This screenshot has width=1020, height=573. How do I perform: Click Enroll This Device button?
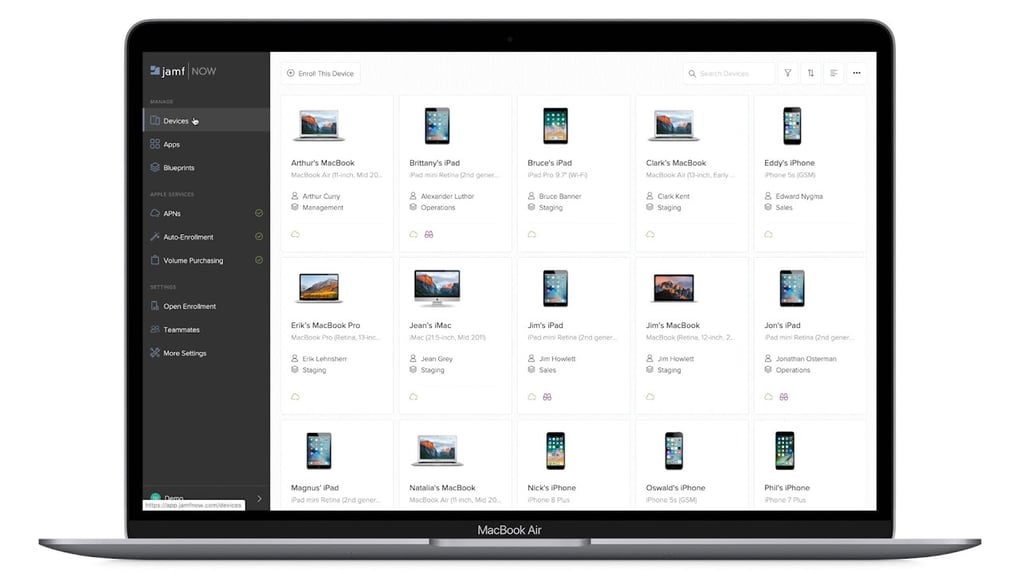coord(321,73)
